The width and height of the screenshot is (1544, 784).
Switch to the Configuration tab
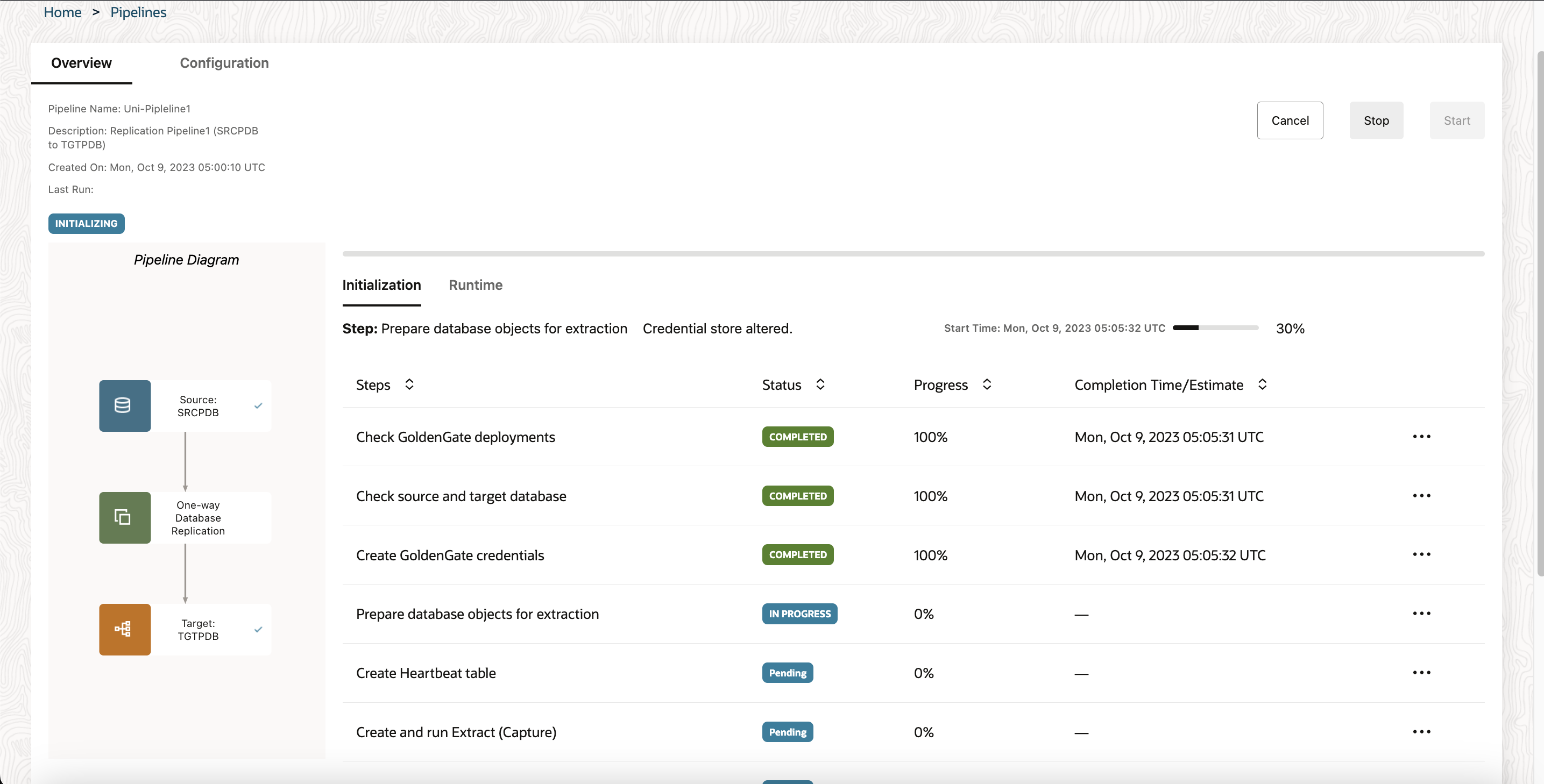[224, 63]
